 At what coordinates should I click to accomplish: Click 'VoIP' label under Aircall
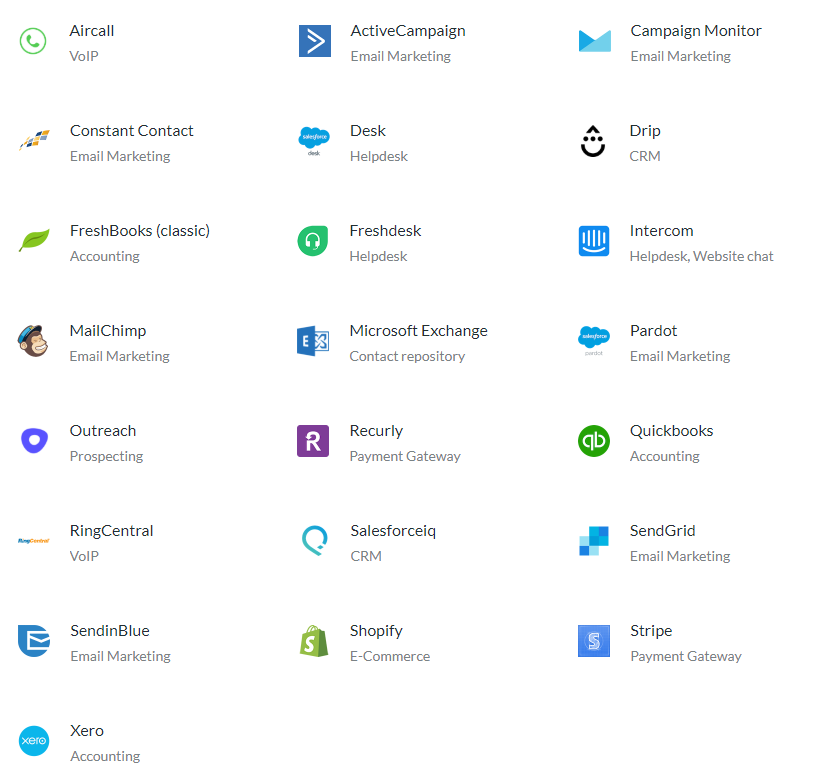pos(84,56)
